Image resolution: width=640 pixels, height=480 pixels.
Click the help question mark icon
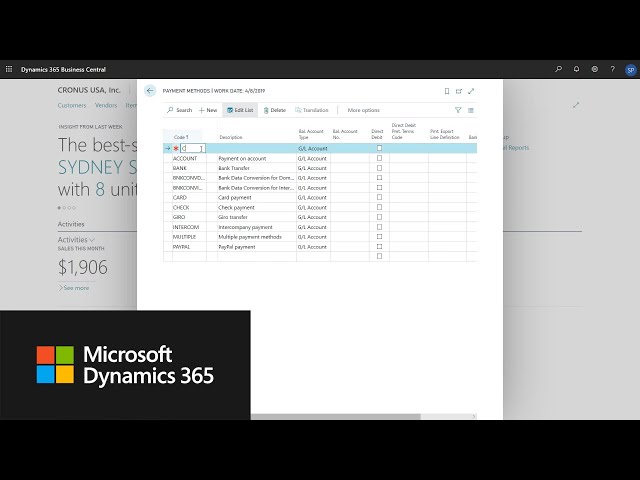click(x=612, y=69)
